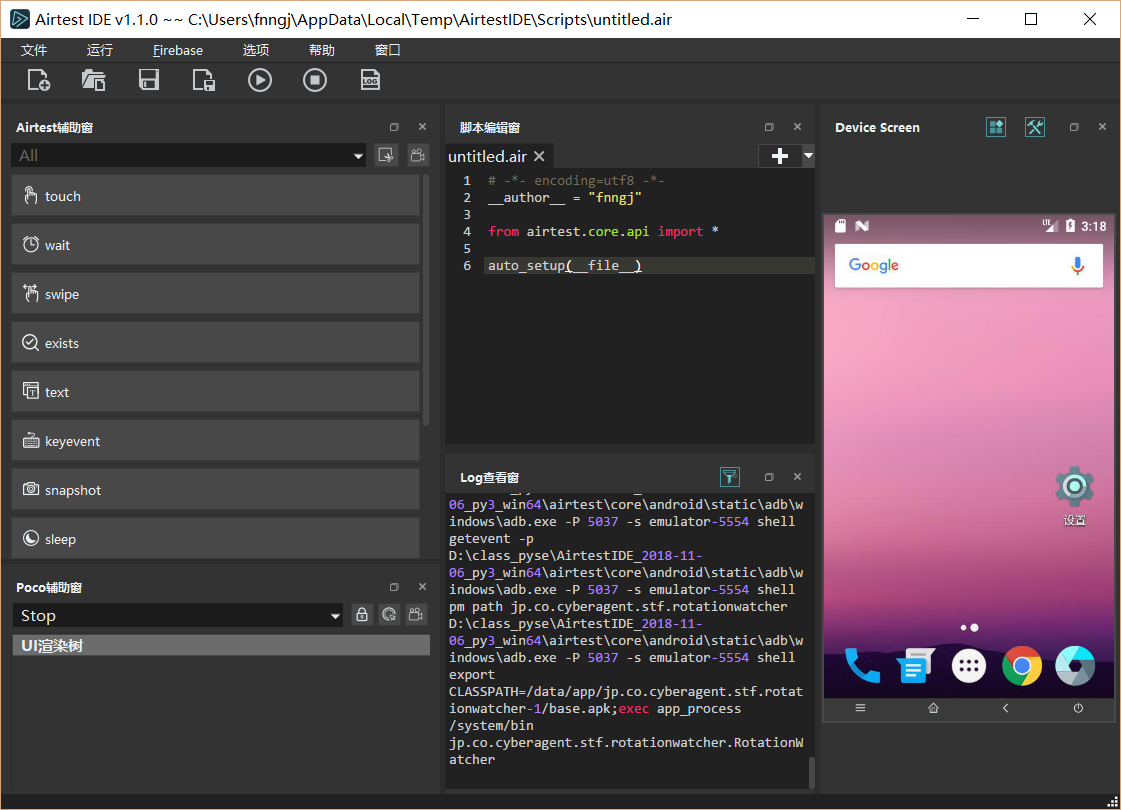Open the Poco mode 'Stop' dropdown
The width and height of the screenshot is (1121, 810).
pyautogui.click(x=336, y=616)
